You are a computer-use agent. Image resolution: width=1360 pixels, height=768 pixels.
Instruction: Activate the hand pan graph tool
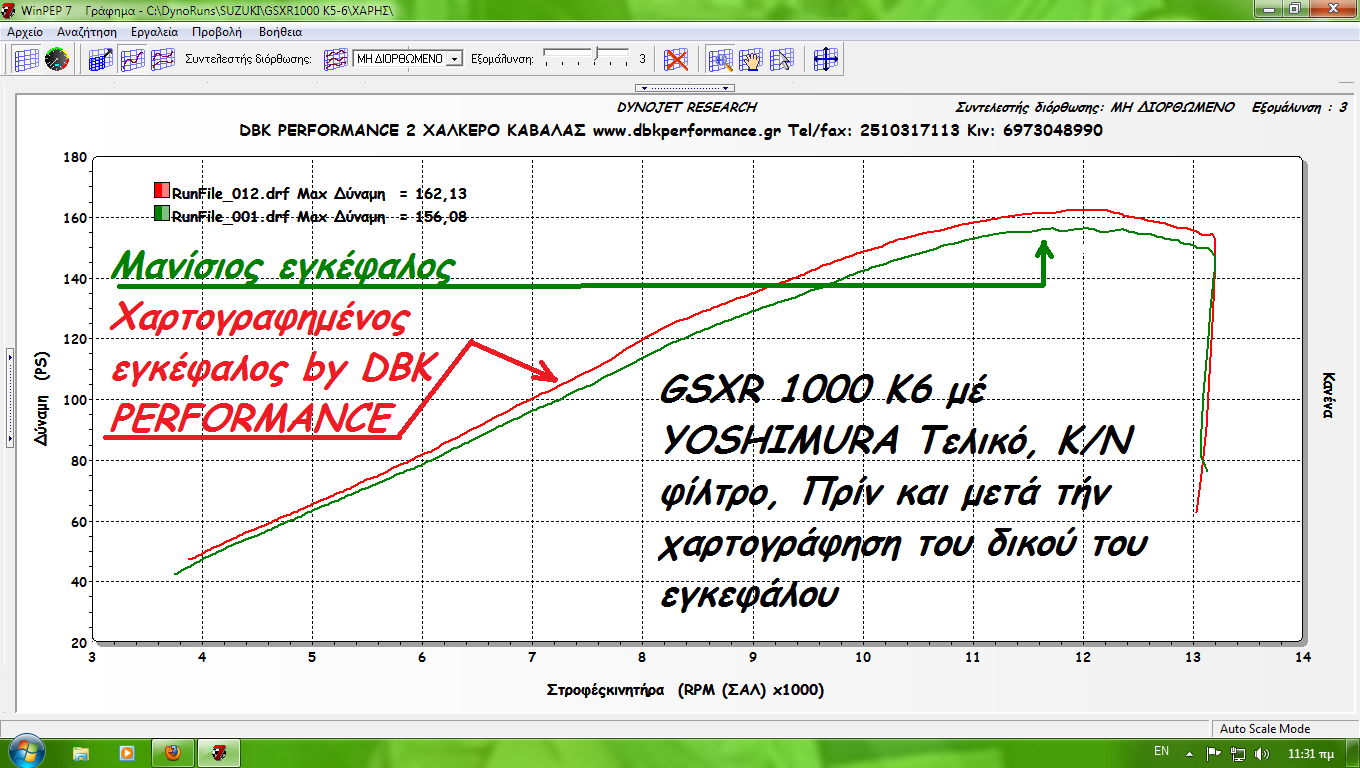(751, 59)
